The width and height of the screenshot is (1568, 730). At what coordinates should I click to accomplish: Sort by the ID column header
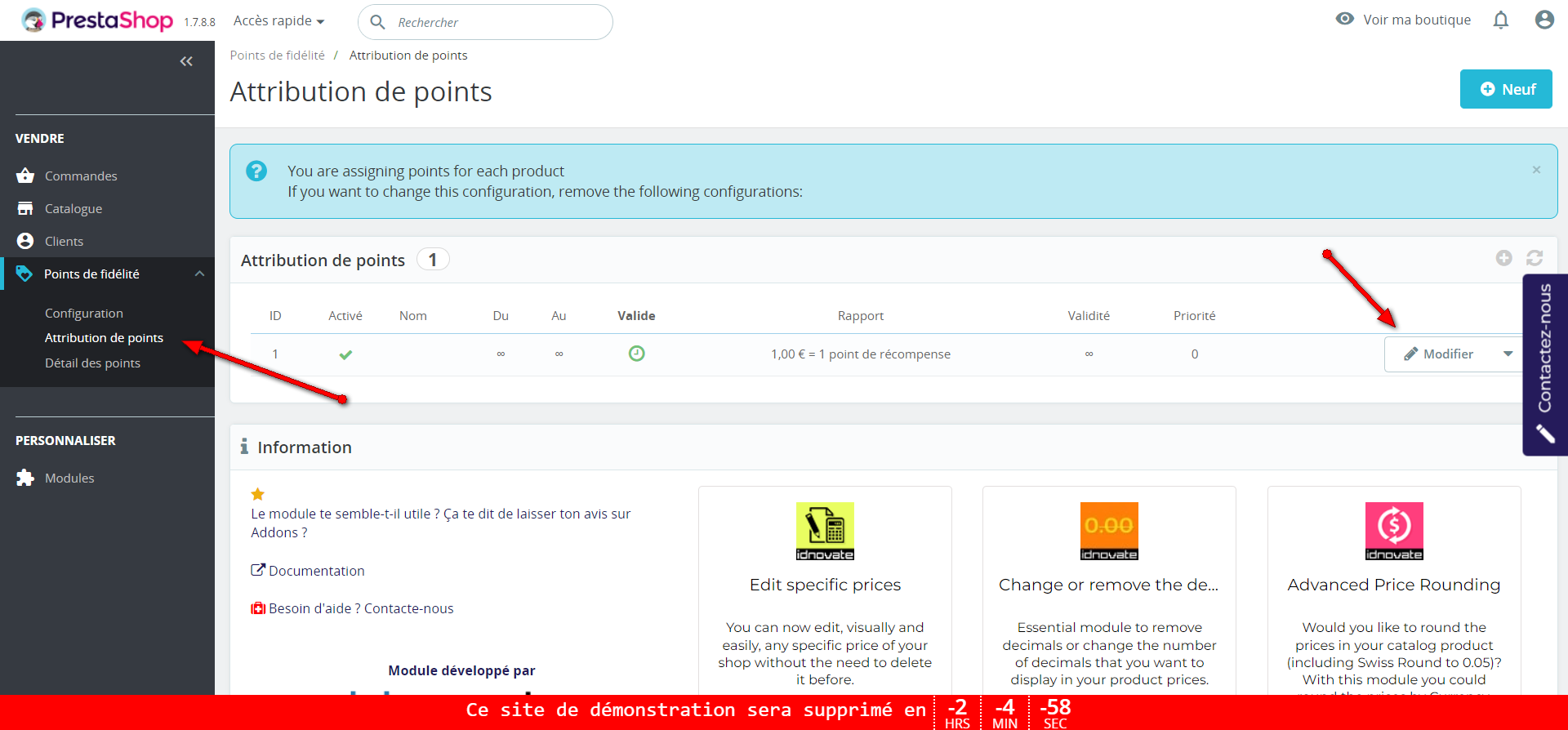tap(275, 315)
